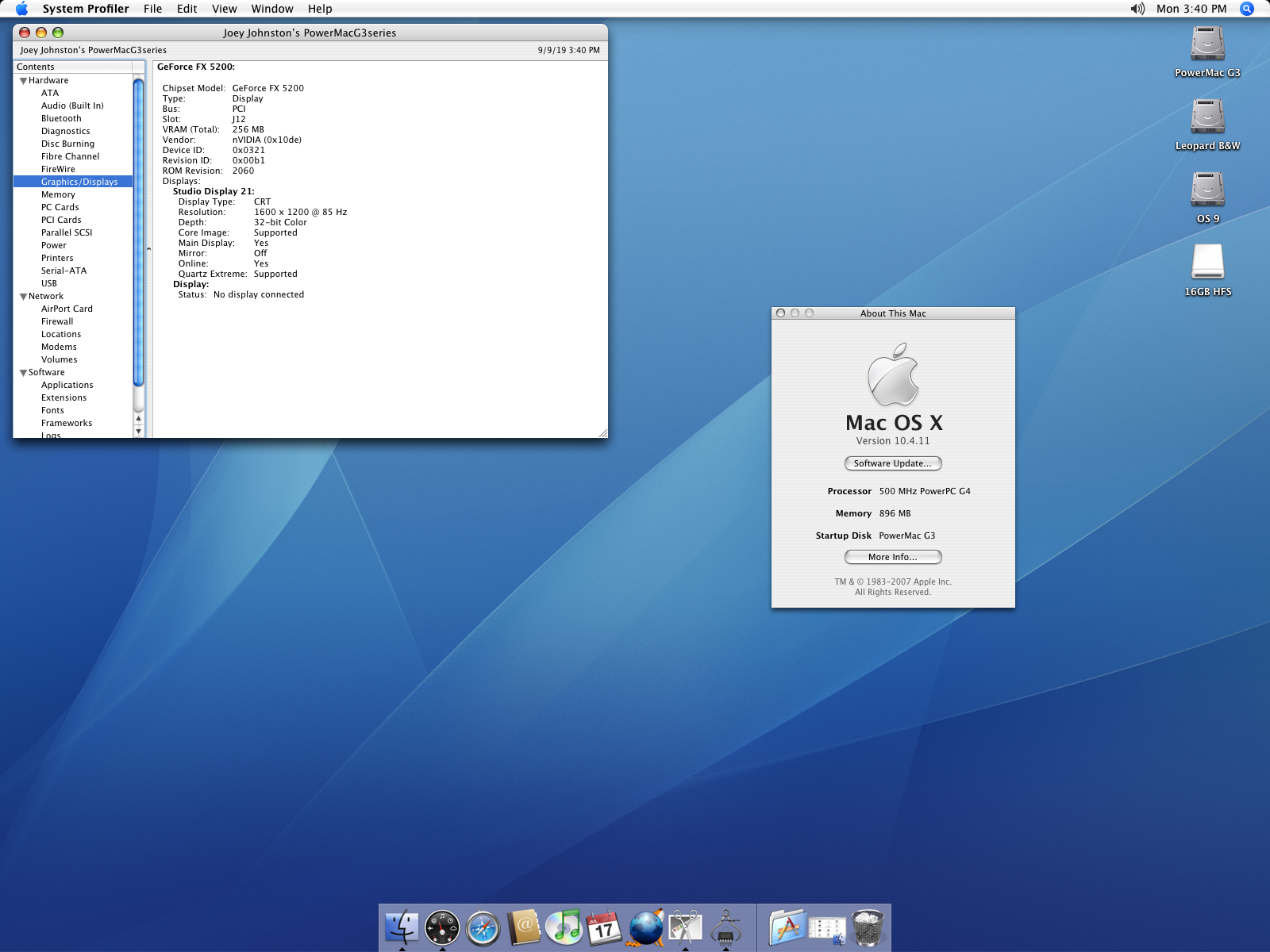Click the Contents column header
The height and width of the screenshot is (952, 1270).
click(72, 67)
